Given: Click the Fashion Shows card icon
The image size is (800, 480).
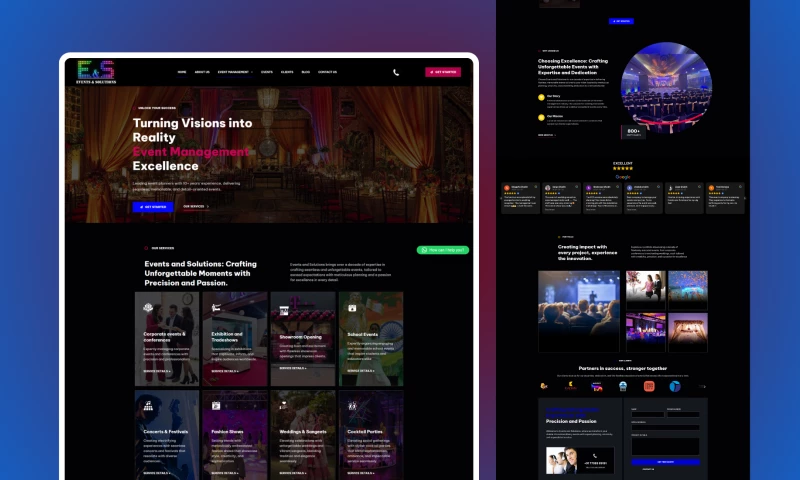Looking at the screenshot, I should coord(216,406).
